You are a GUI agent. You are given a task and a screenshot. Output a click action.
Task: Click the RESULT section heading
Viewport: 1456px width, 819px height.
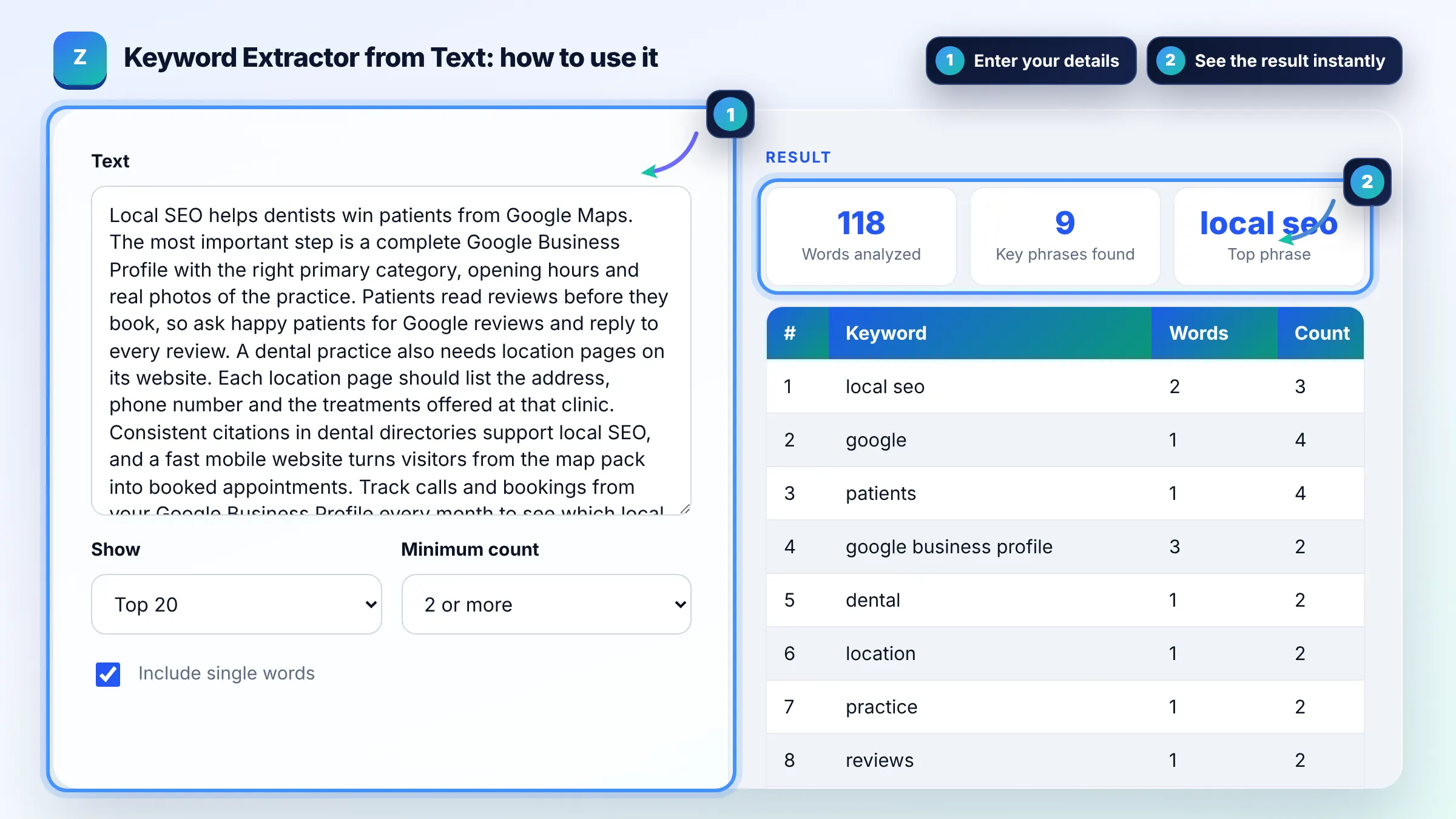pos(798,157)
